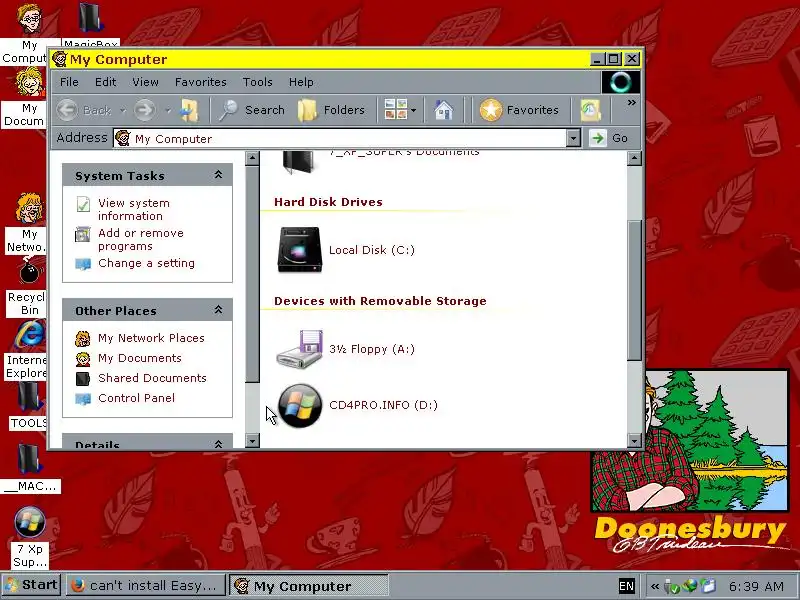This screenshot has height=600, width=800.
Task: Open the My Network Places link
Action: 151,338
